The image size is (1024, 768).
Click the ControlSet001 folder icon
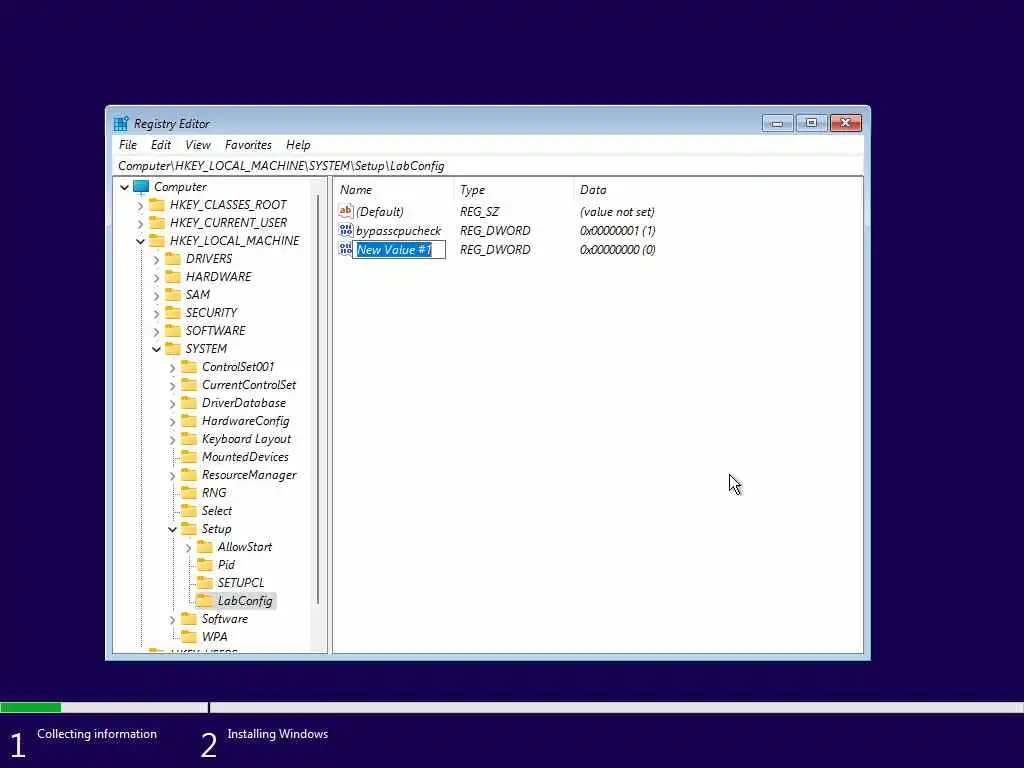click(x=189, y=367)
